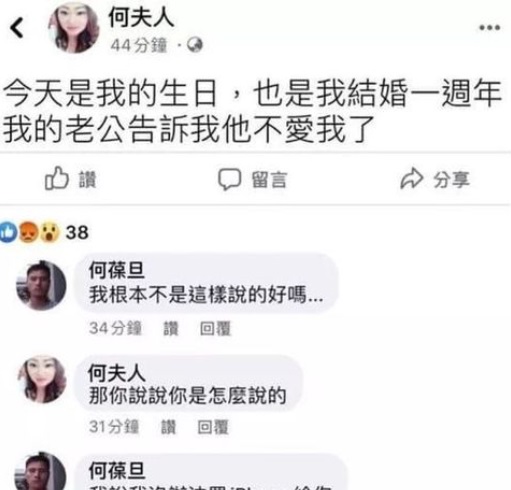This screenshot has width=511, height=490.
Task: Click the 何葆旦 name on first comment
Action: pos(117,270)
